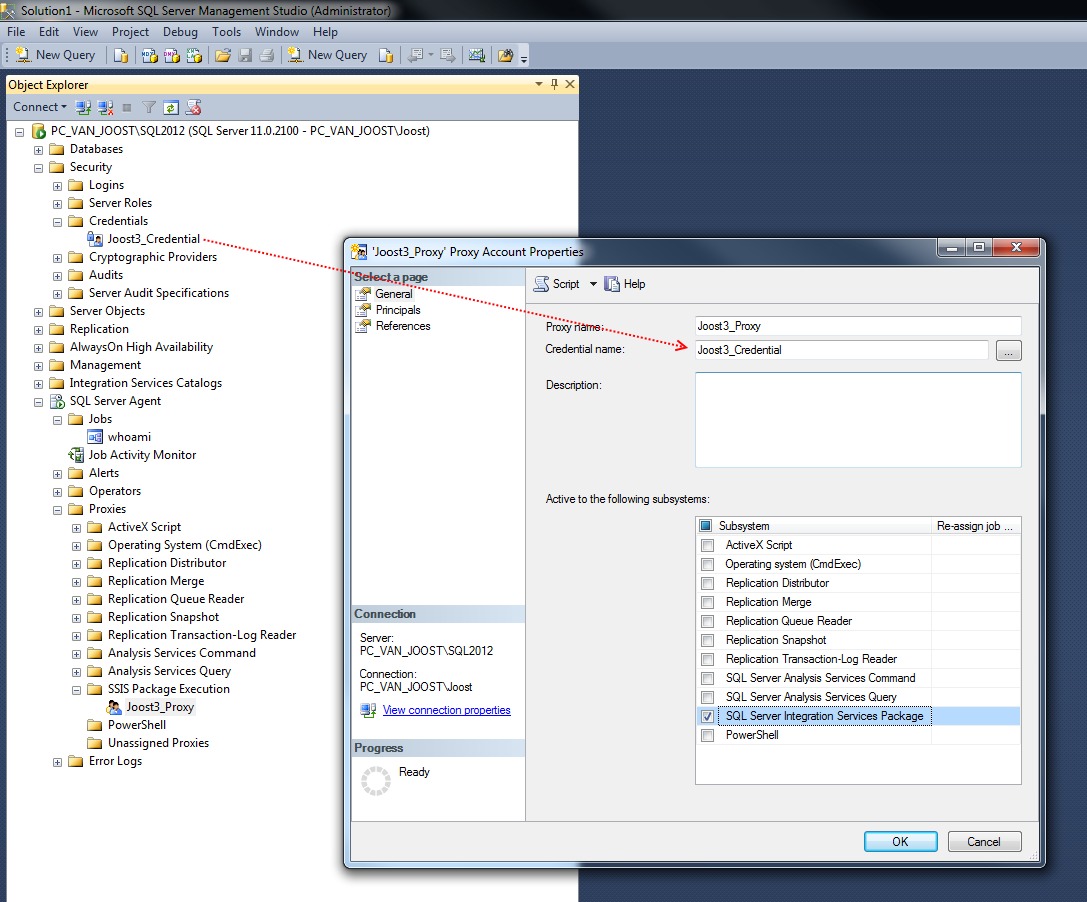Click the Open File folder icon
The image size is (1087, 902).
[x=223, y=55]
